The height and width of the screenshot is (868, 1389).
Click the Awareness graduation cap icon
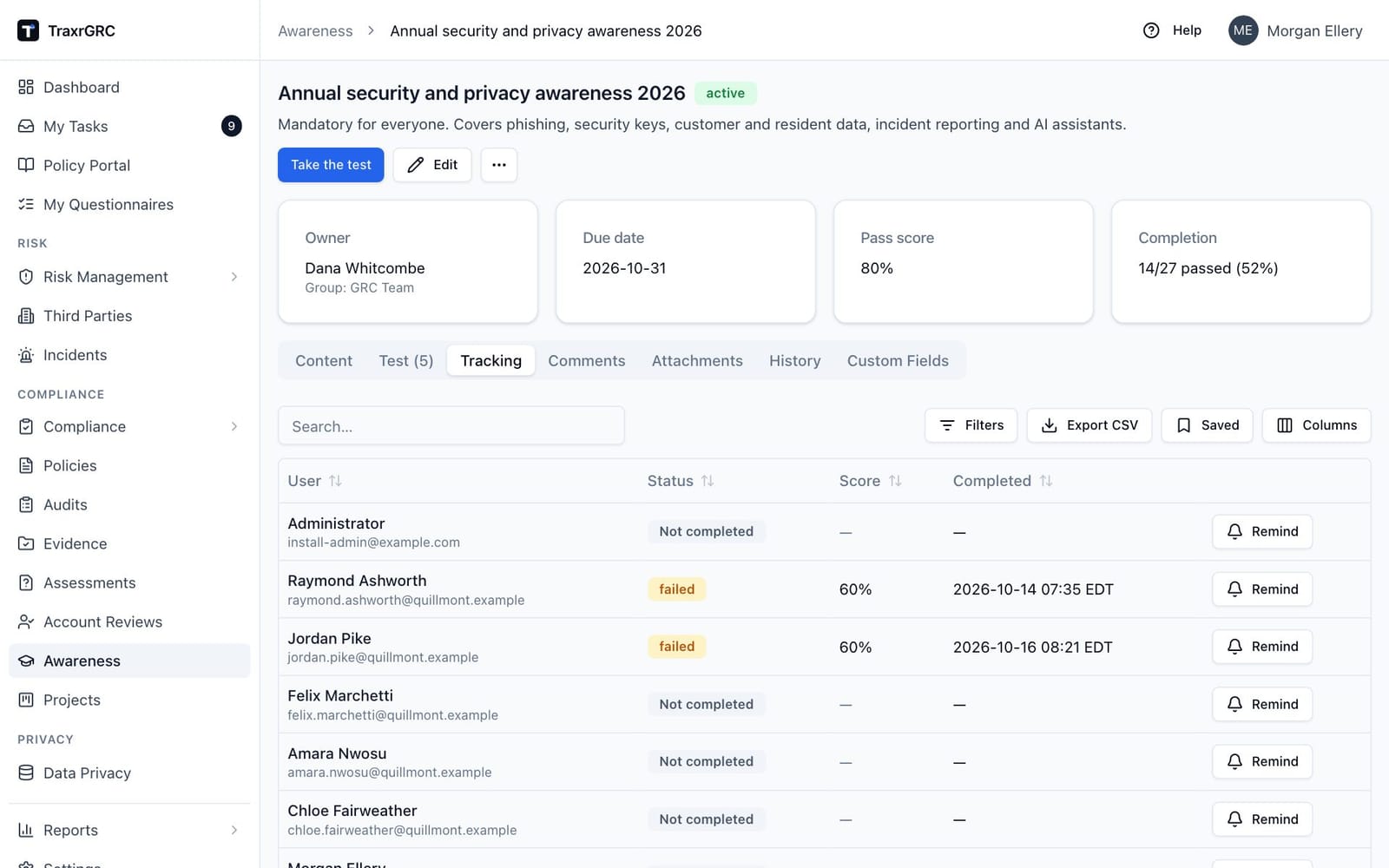(26, 661)
